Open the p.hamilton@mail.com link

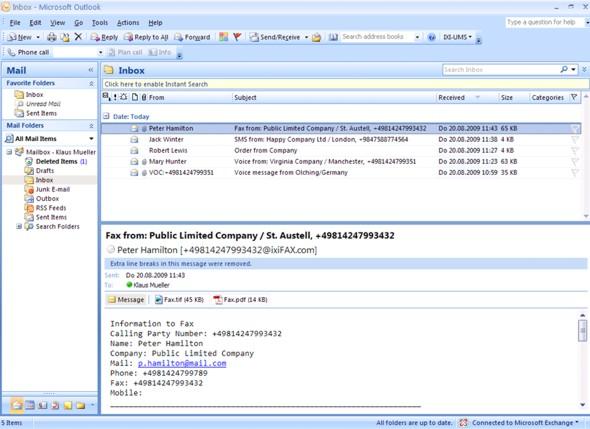tap(182, 363)
